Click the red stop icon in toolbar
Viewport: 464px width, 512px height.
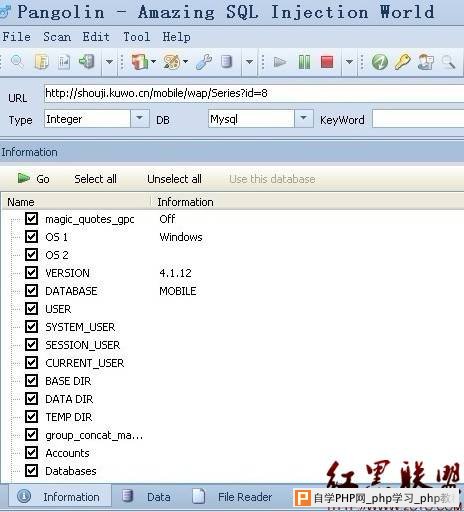tap(327, 62)
